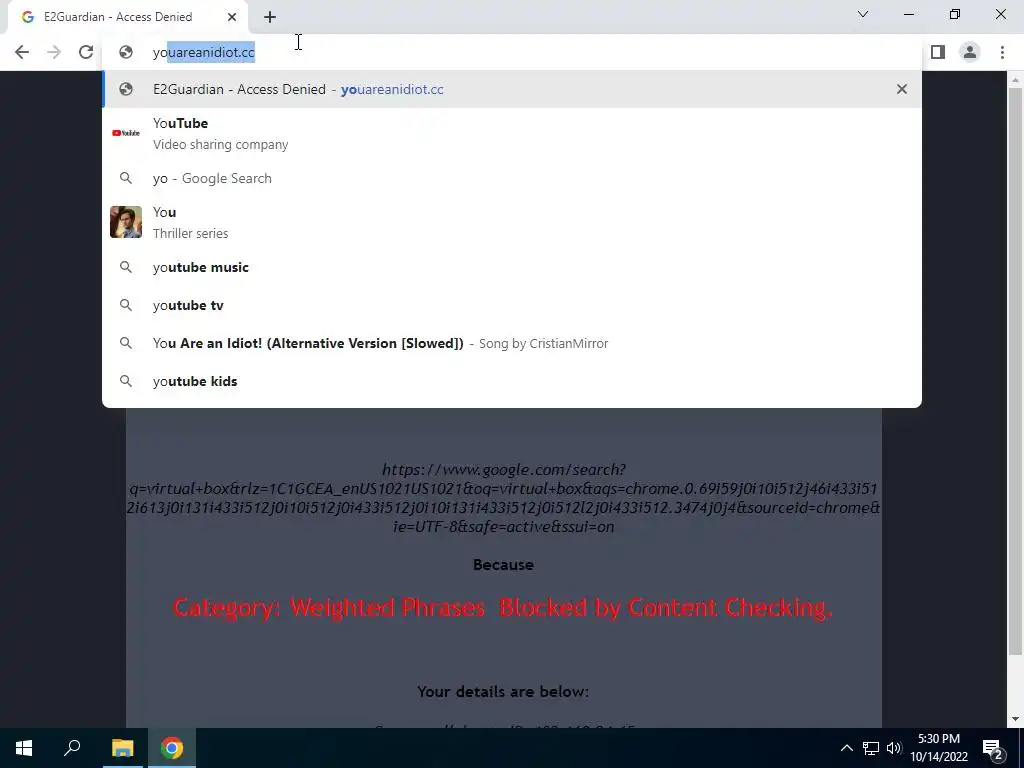The height and width of the screenshot is (768, 1024).
Task: Minimize the Chrome window
Action: [908, 14]
